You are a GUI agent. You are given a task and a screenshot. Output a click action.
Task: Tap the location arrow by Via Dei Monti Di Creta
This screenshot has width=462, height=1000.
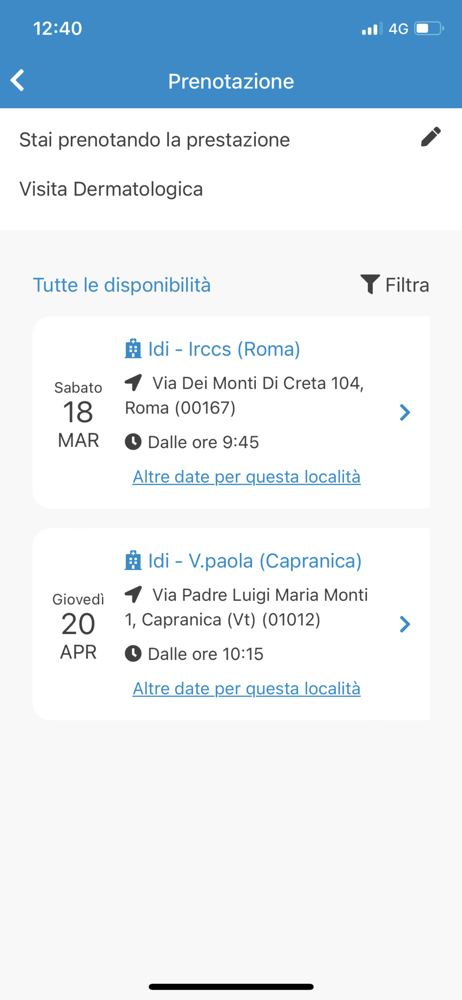133,383
